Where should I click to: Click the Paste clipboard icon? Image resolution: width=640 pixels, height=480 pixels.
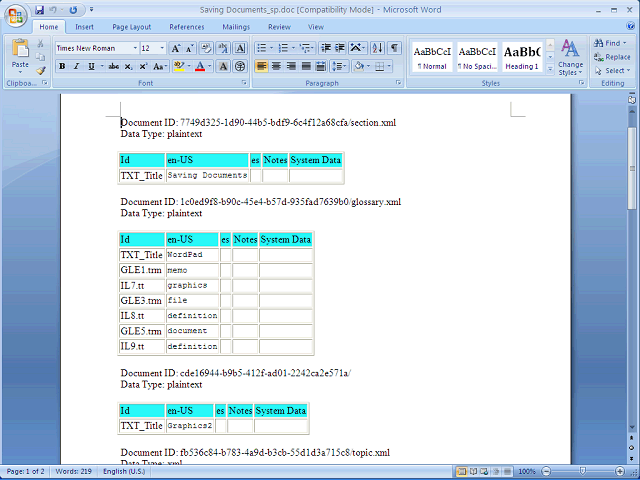click(20, 49)
